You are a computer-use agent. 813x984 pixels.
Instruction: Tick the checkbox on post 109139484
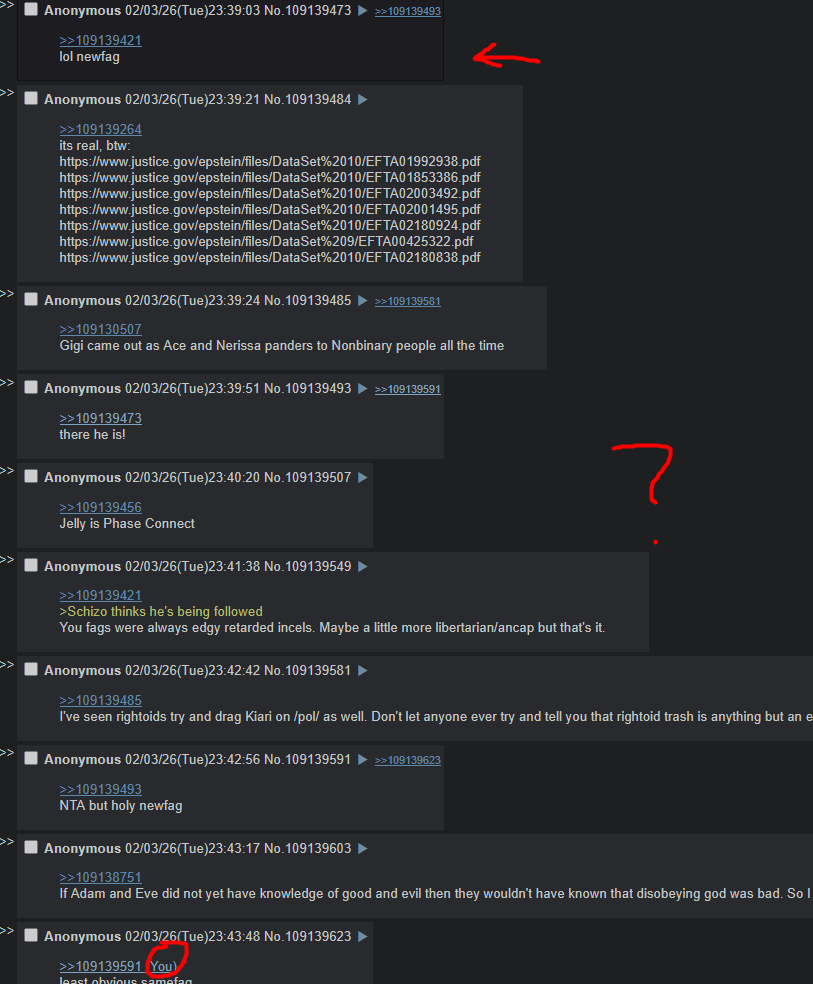coord(31,99)
